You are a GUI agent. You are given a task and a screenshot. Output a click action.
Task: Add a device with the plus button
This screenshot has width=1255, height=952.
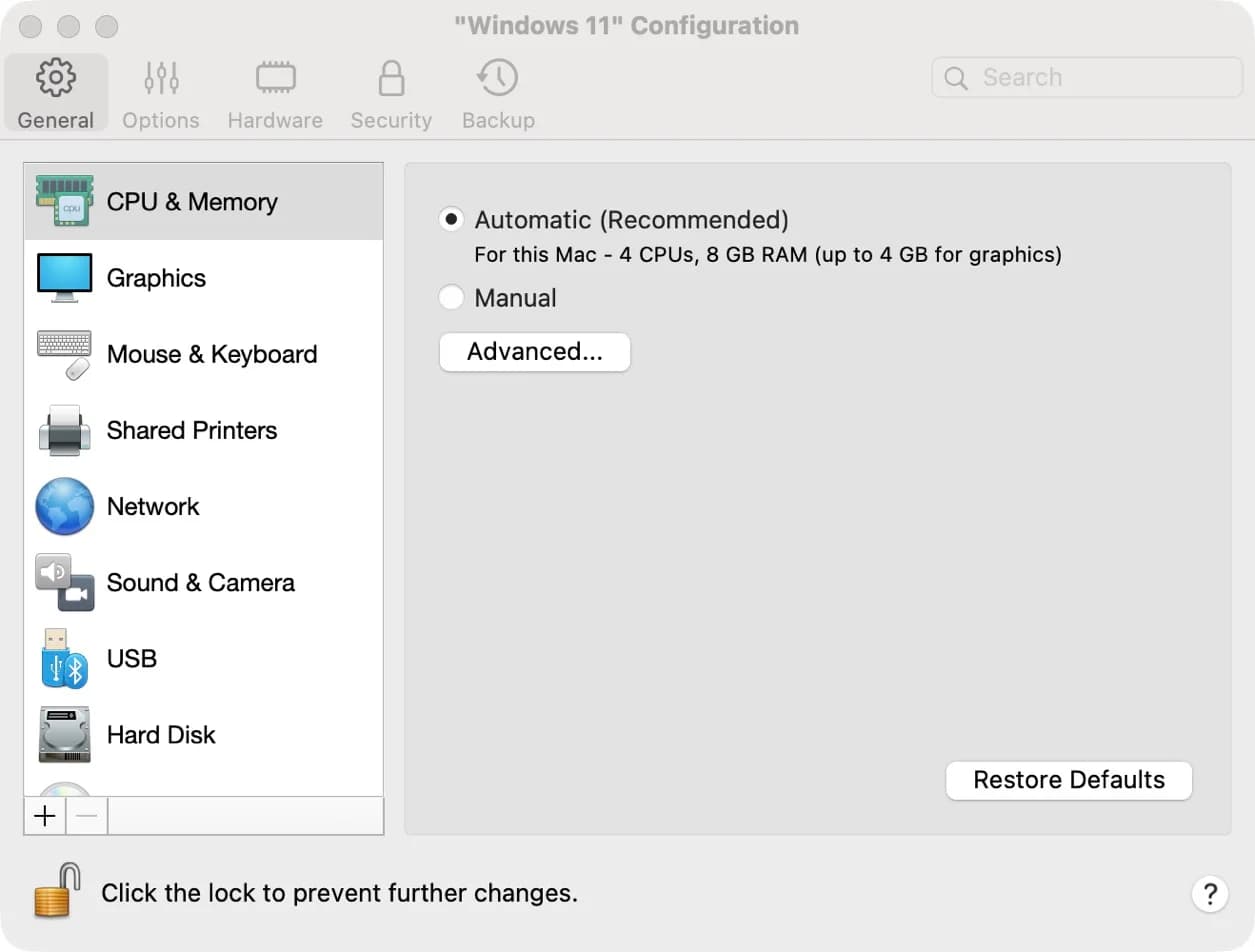coord(45,816)
